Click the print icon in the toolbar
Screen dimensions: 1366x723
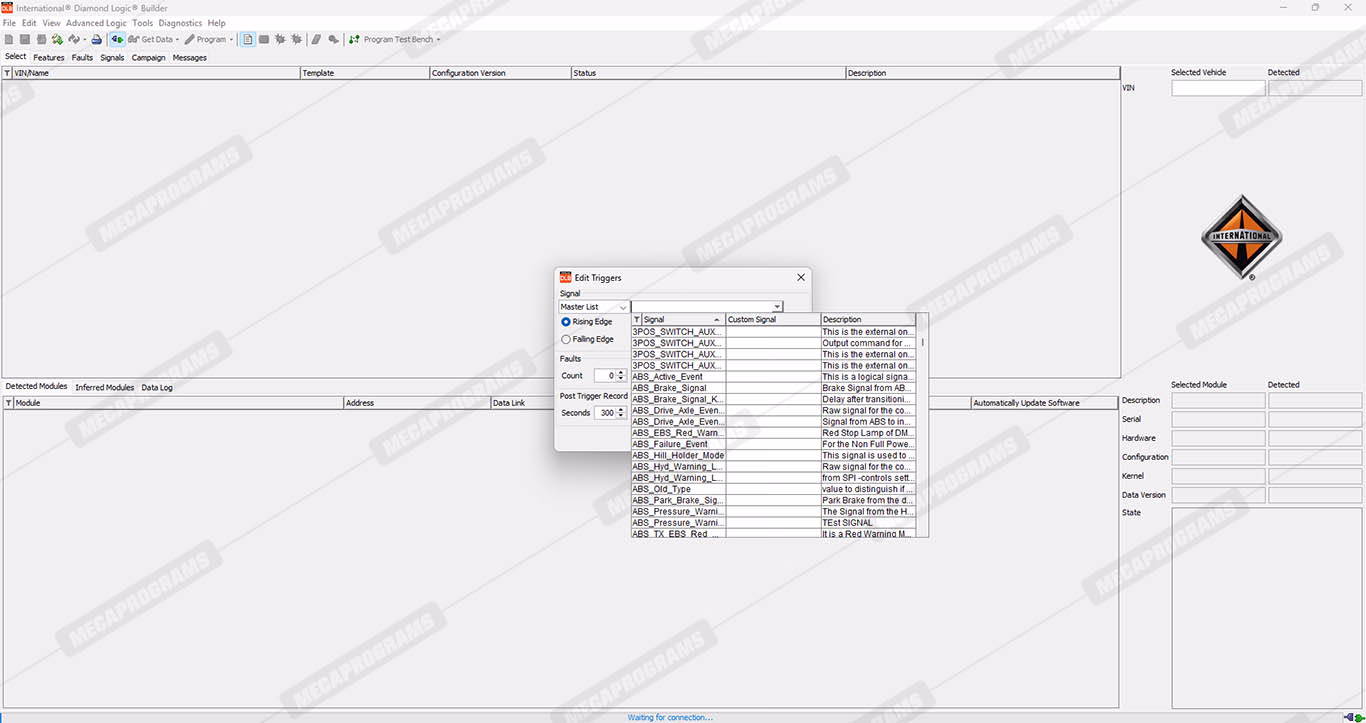pos(97,40)
